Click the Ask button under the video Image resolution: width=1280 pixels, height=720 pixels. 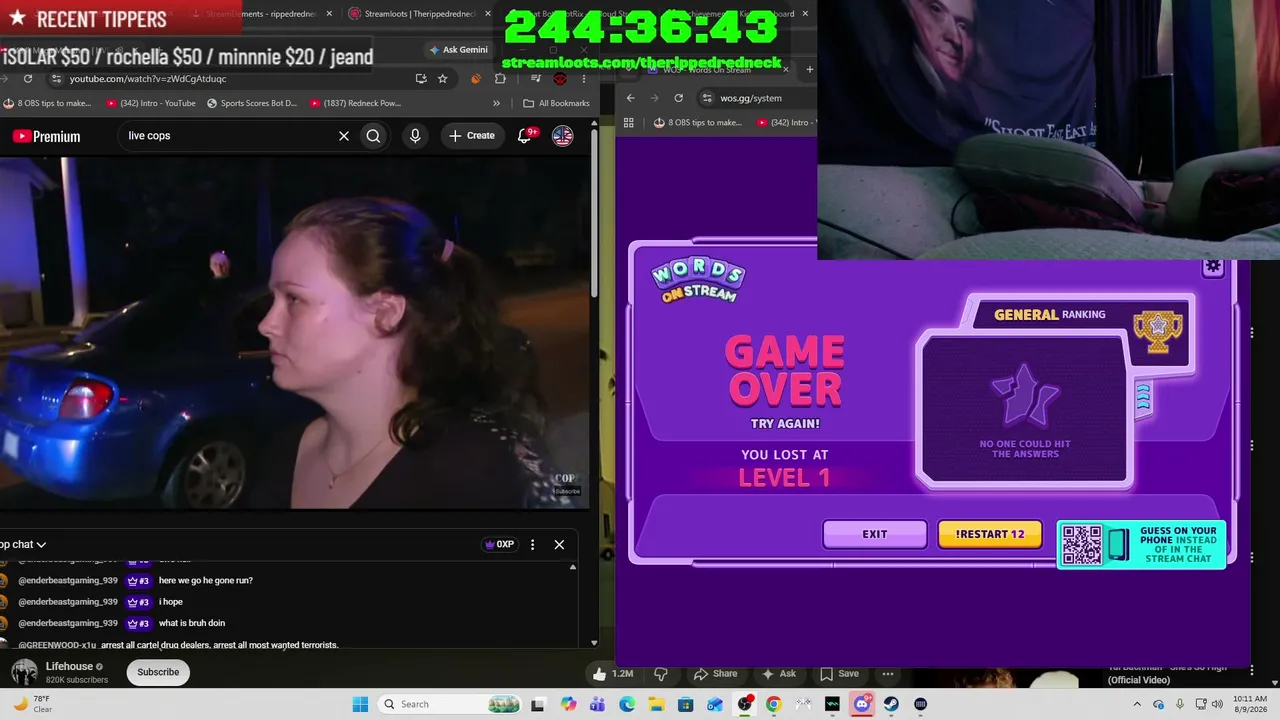pyautogui.click(x=779, y=674)
